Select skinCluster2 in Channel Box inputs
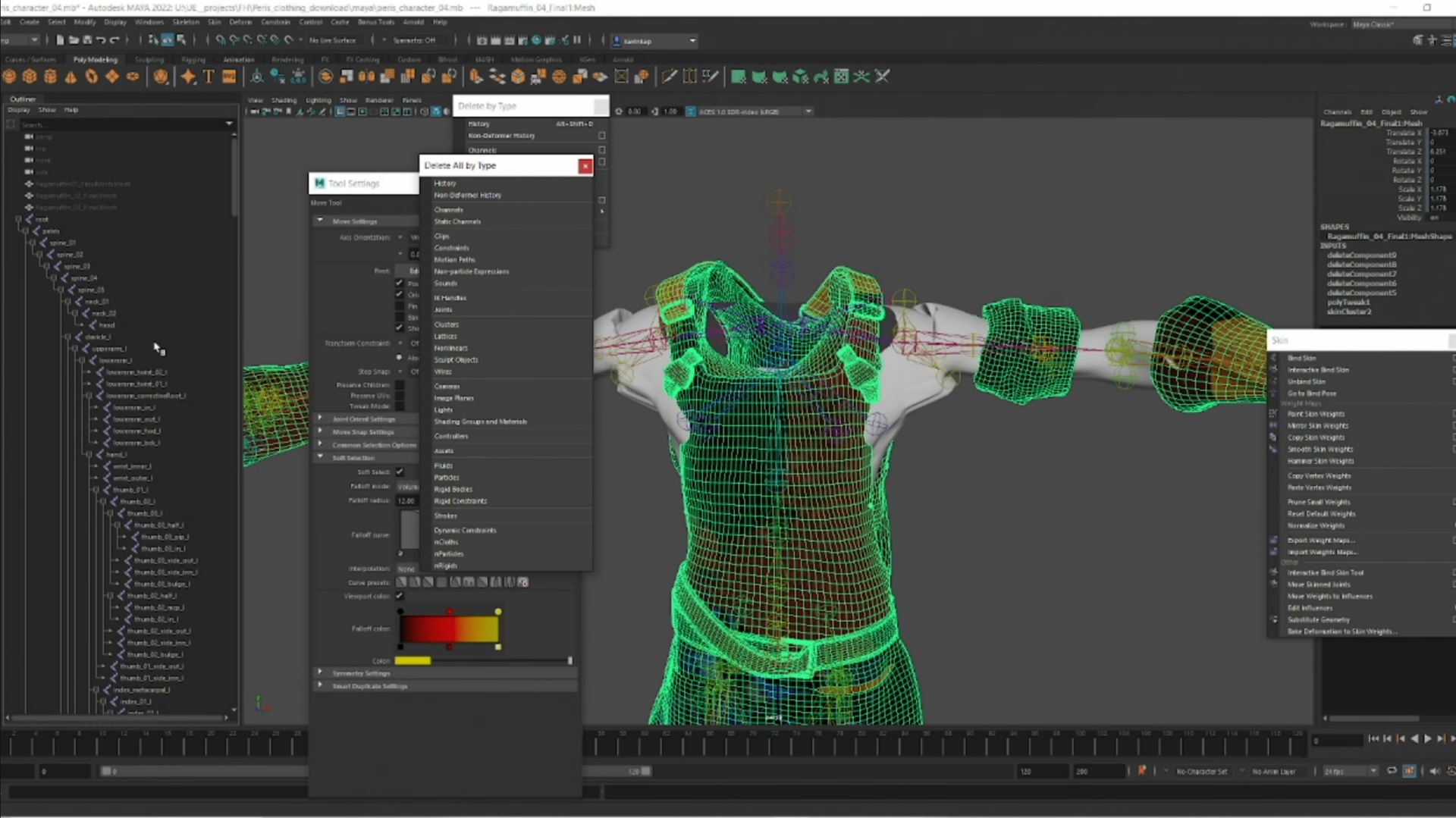Screen dimensions: 1456x818 coord(1348,311)
